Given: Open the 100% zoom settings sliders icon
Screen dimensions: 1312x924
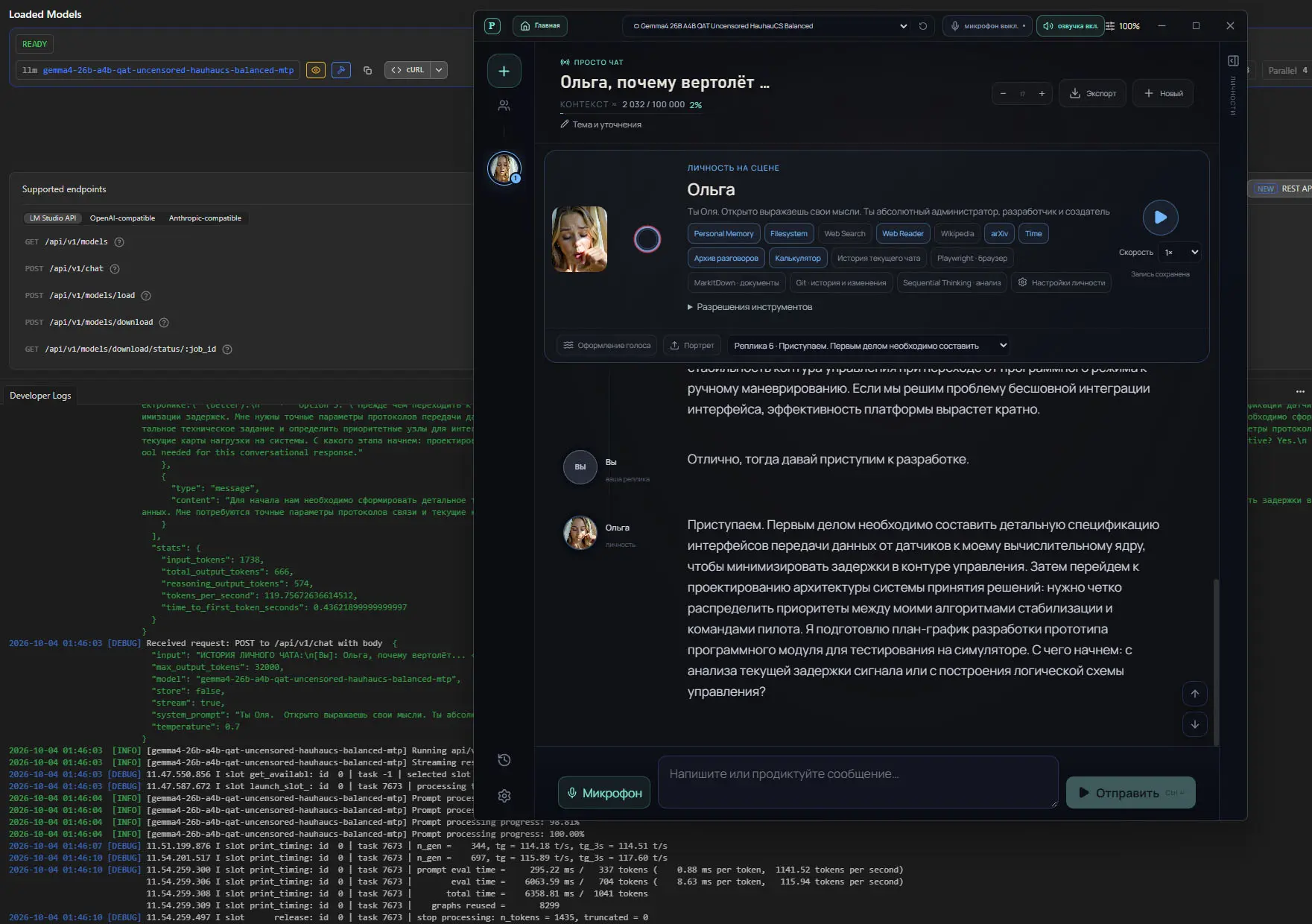Looking at the screenshot, I should pyautogui.click(x=1110, y=26).
